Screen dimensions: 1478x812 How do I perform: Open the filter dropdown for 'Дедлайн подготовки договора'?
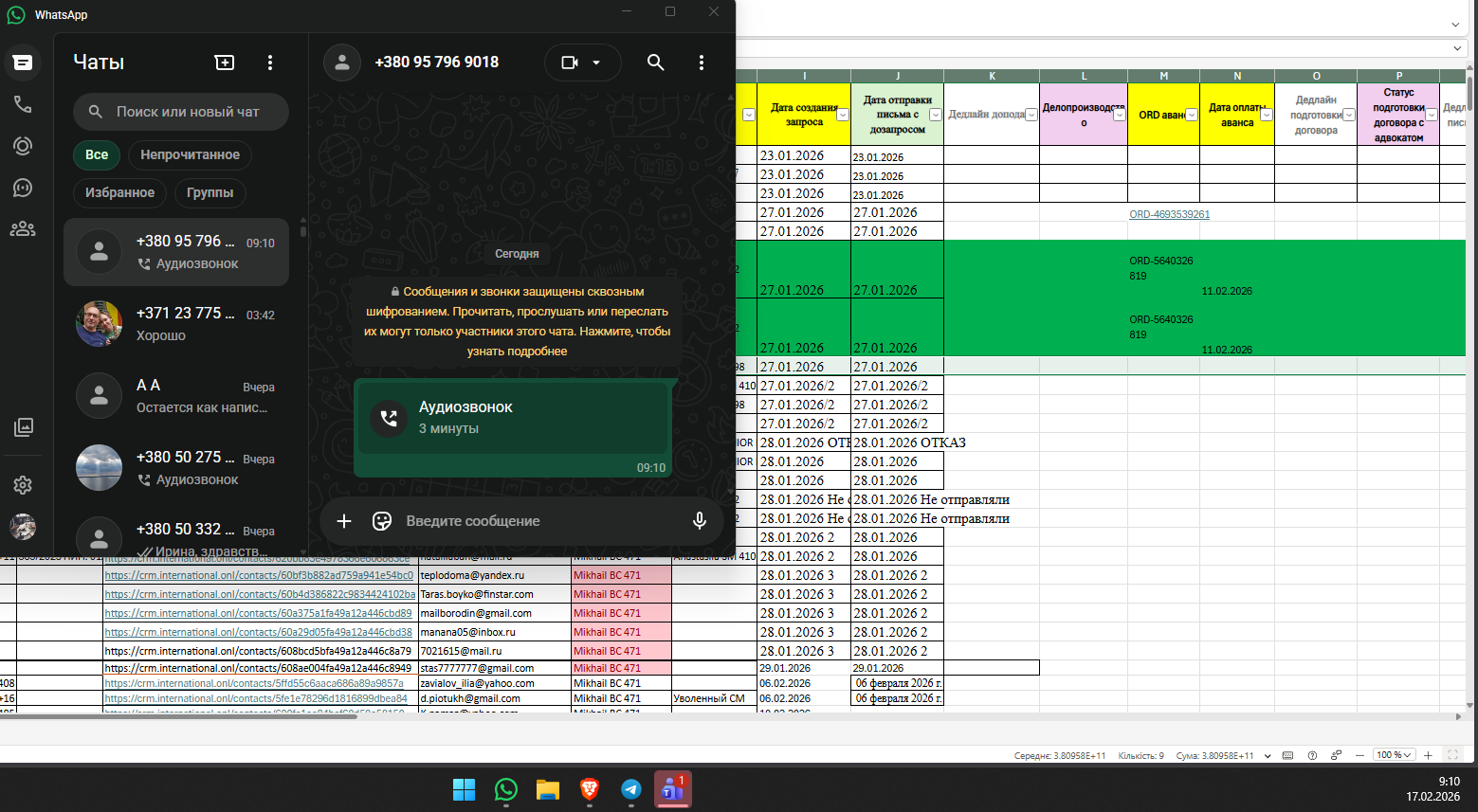(x=1349, y=115)
